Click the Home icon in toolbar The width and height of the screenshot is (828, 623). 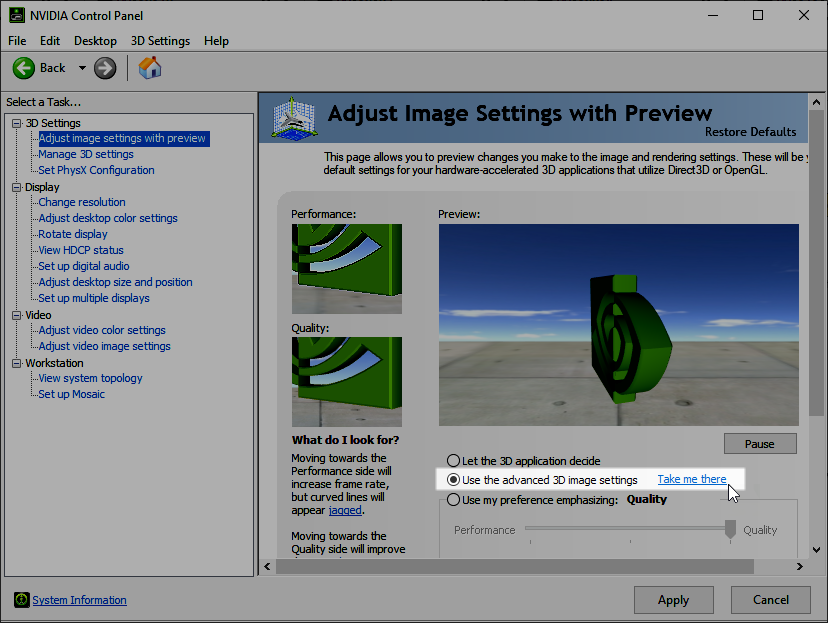[x=150, y=68]
